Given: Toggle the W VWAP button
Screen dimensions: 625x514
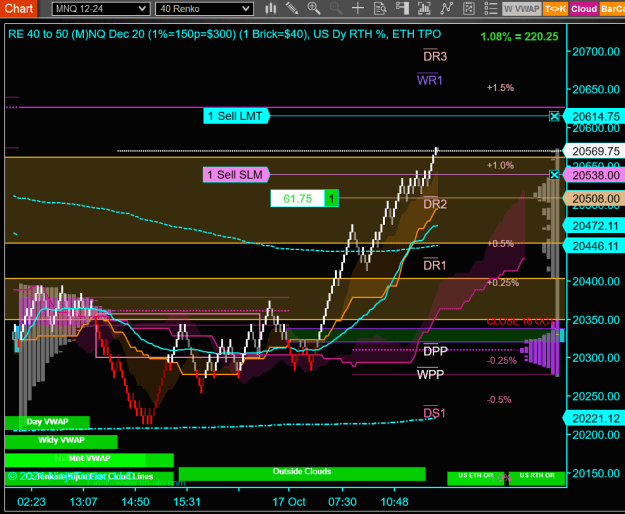Looking at the screenshot, I should tap(522, 9).
